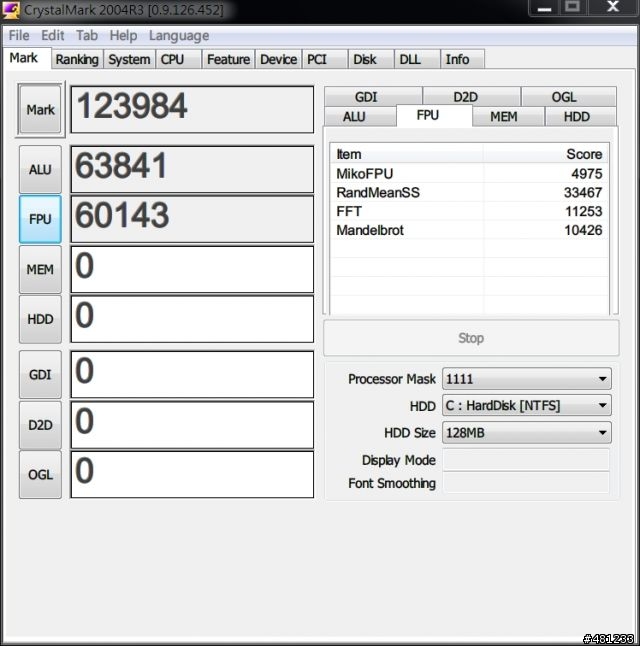Stop the running benchmark

tap(471, 338)
